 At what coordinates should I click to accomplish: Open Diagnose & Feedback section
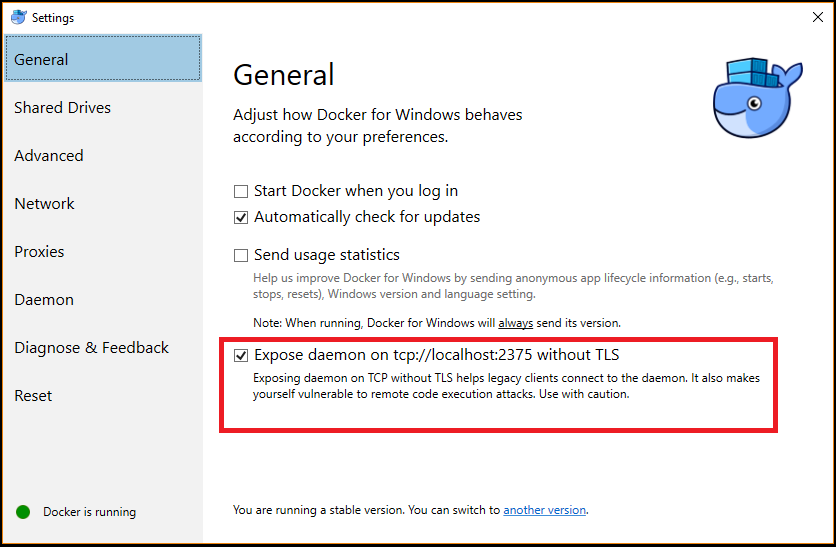click(x=92, y=348)
